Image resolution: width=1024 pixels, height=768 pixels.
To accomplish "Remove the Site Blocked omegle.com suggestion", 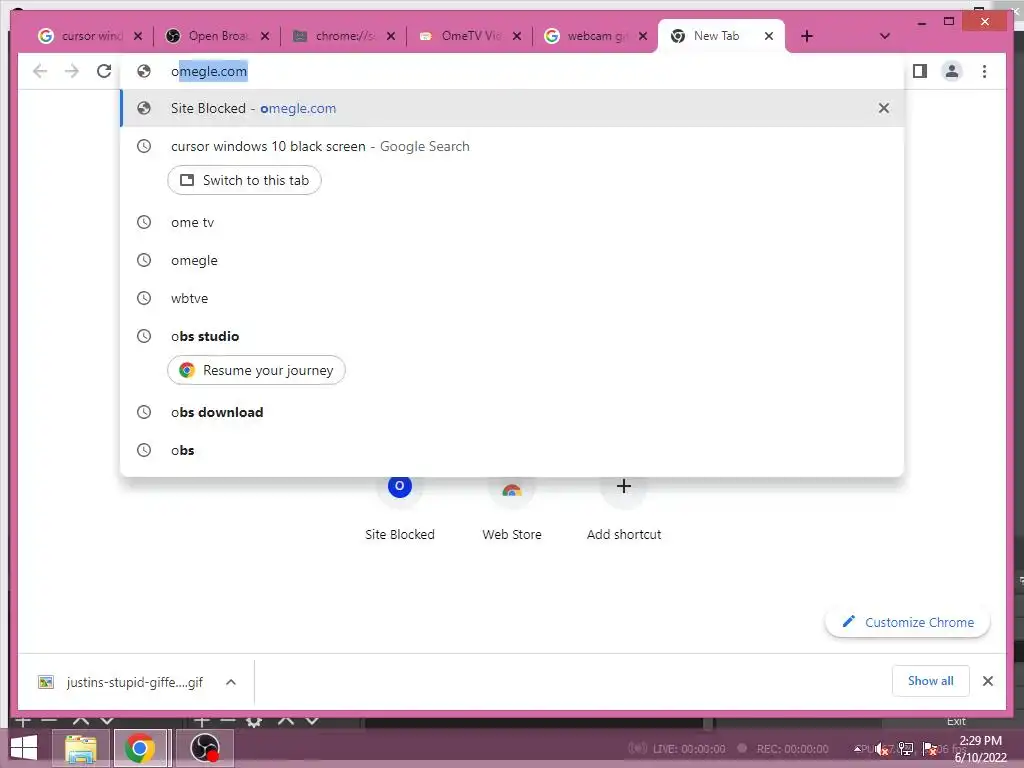I will tap(884, 108).
